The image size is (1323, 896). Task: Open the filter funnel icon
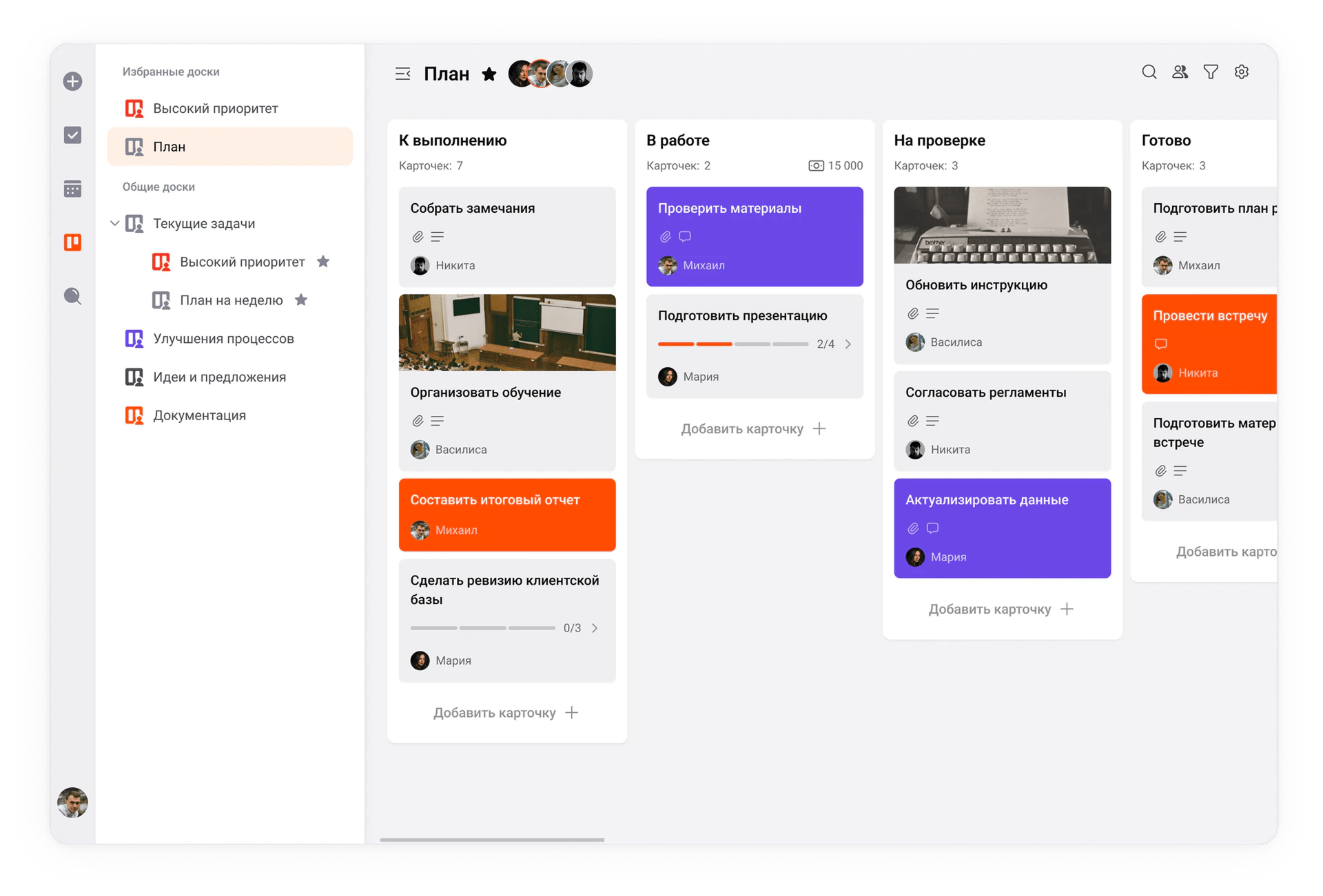coord(1211,72)
